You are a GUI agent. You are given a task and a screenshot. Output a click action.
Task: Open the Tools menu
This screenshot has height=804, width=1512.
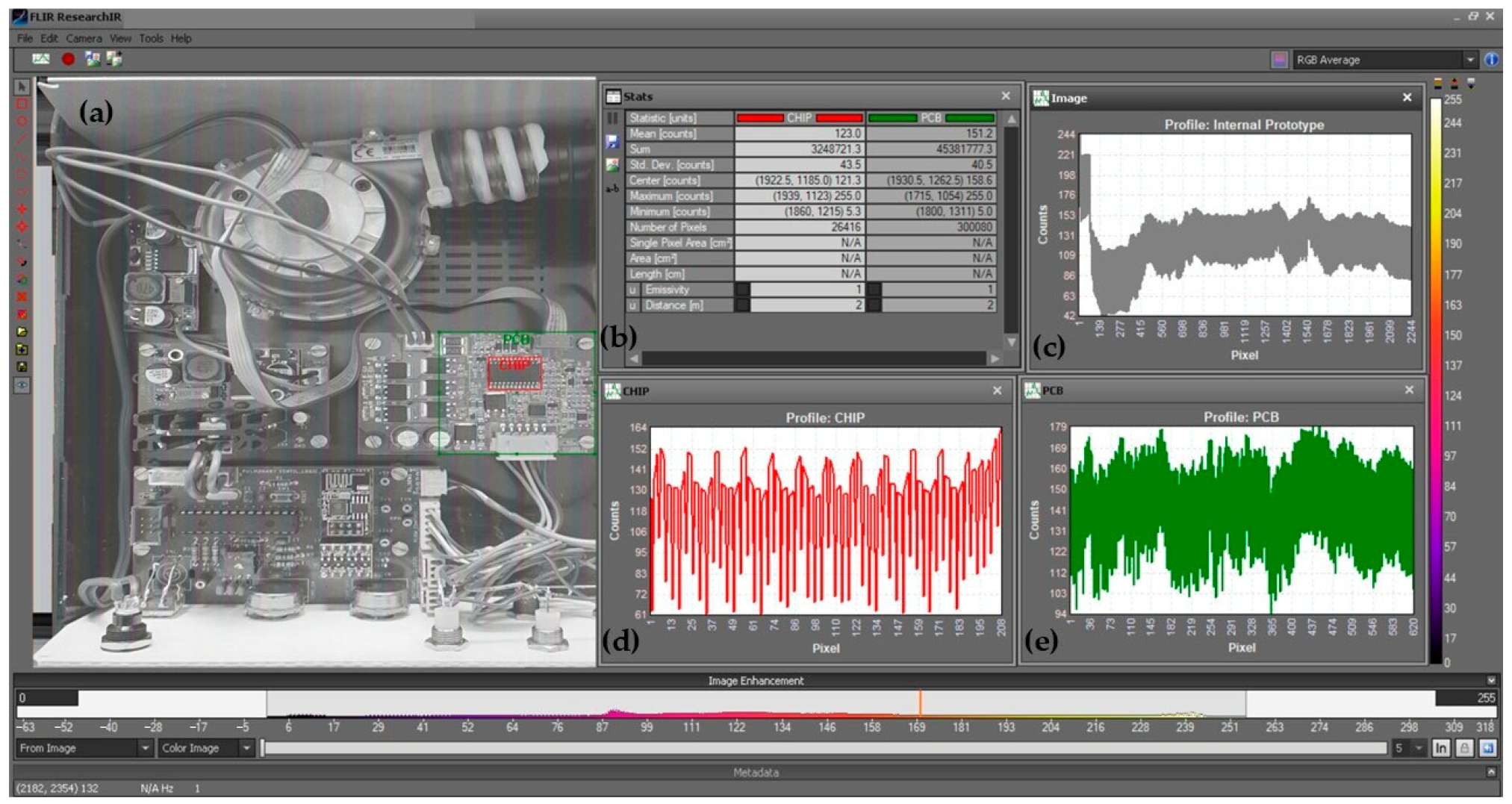click(151, 38)
